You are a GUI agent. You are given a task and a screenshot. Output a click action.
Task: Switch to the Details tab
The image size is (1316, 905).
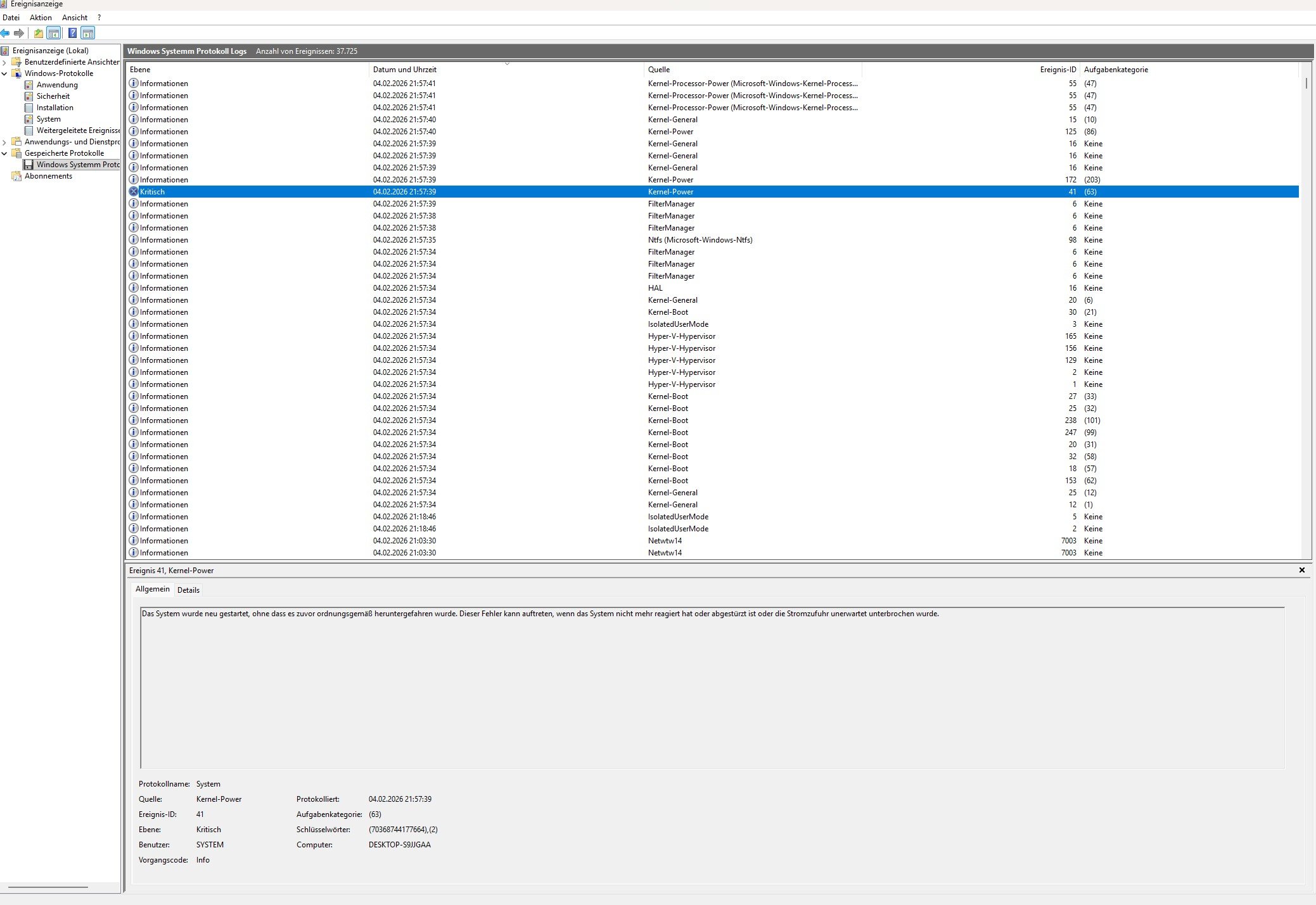(x=188, y=590)
